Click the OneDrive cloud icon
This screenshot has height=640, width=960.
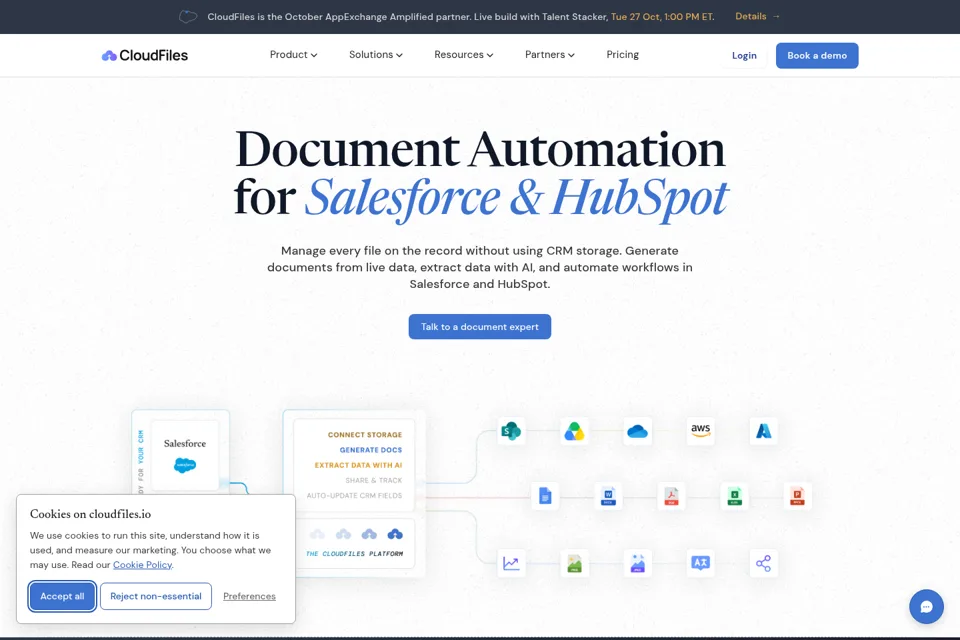coord(637,431)
